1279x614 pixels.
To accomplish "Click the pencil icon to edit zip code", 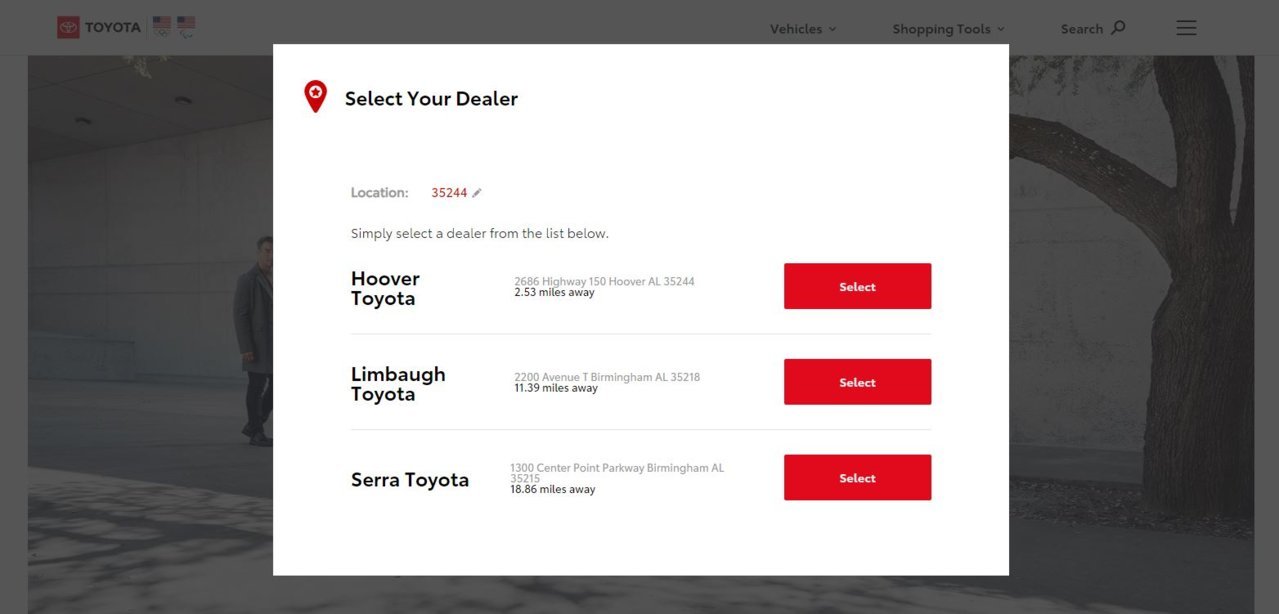I will tap(477, 193).
